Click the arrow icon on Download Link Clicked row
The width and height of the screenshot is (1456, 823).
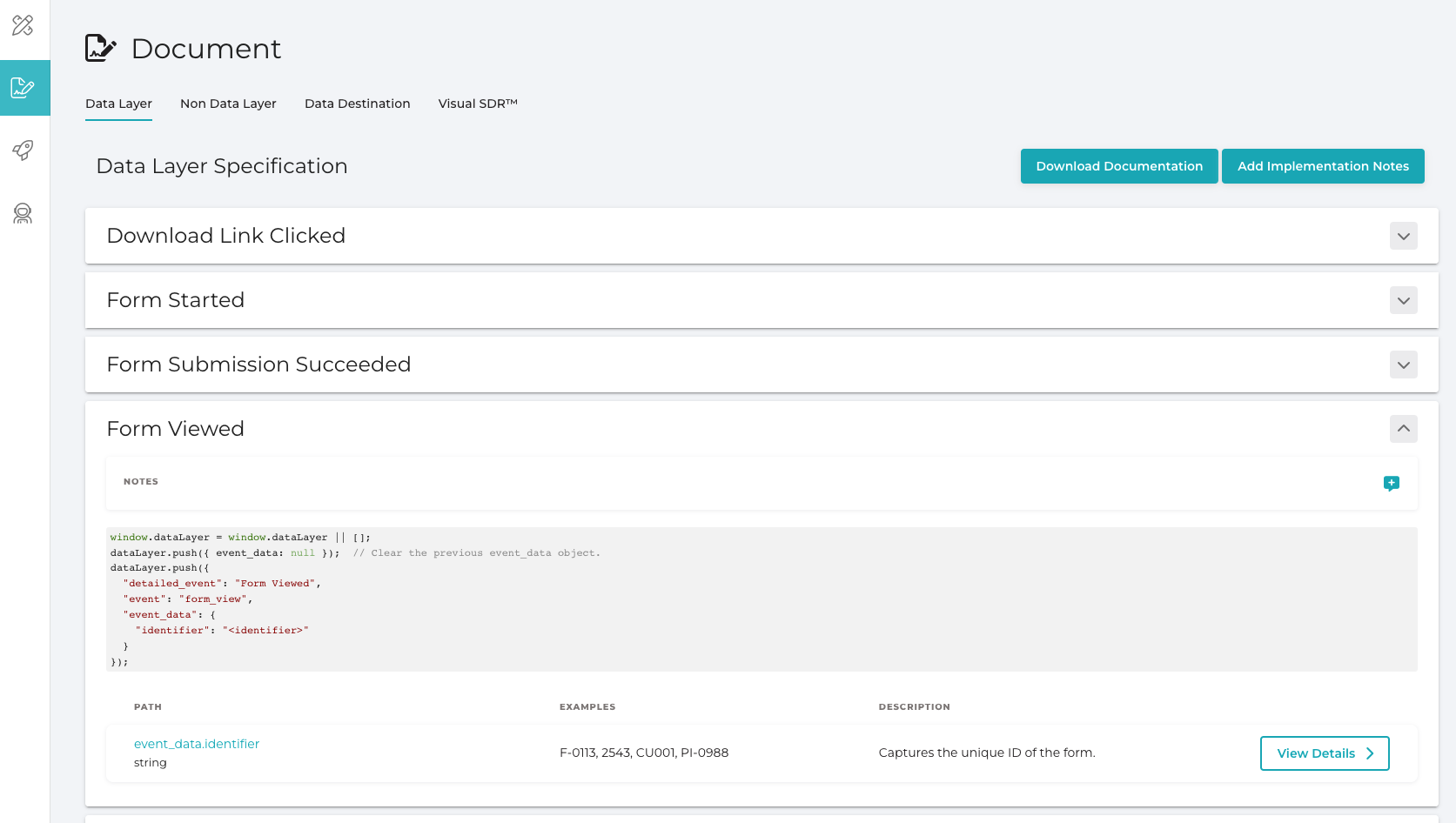point(1403,236)
